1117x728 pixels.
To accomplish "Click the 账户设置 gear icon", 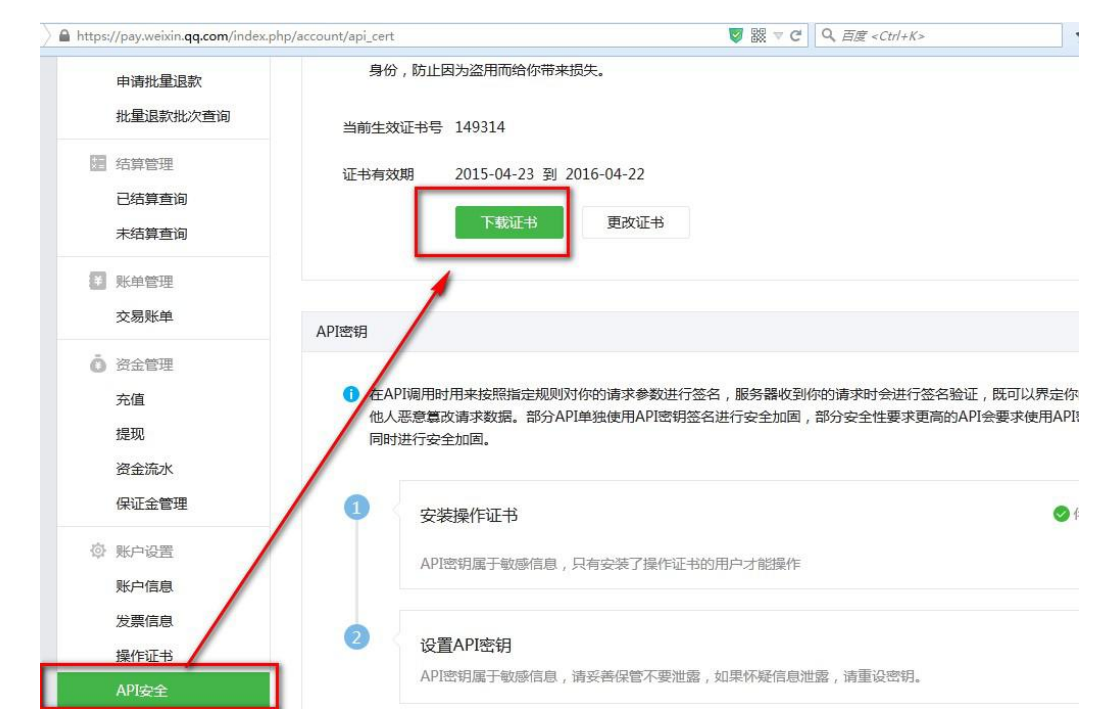I will coord(97,552).
